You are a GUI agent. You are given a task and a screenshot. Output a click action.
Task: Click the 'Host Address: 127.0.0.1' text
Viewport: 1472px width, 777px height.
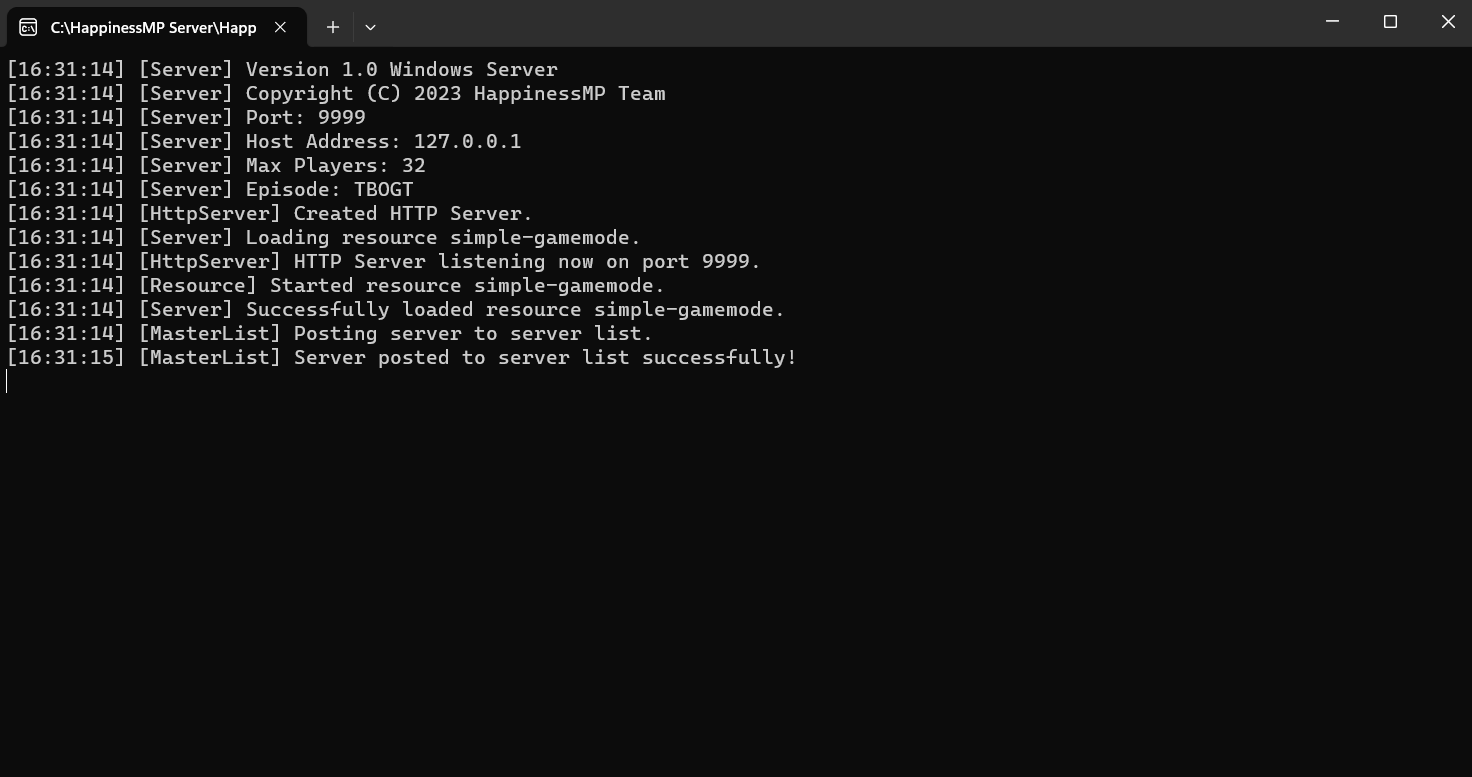pos(383,142)
